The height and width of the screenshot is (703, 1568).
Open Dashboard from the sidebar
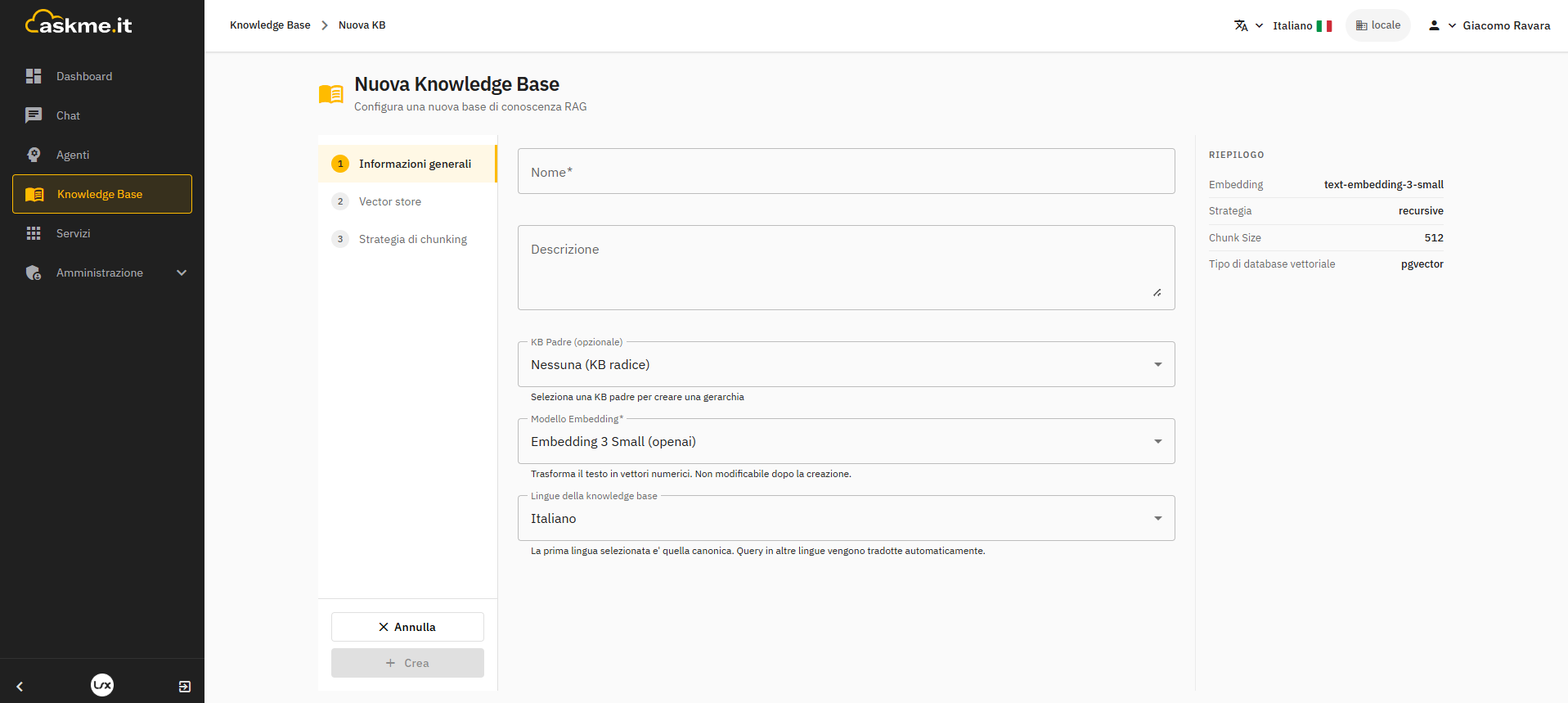(x=102, y=76)
